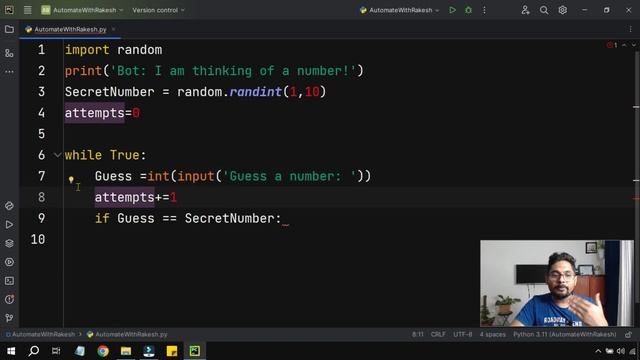Viewport: 640px width, 360px height.
Task: Open the Run tool window in sidebar
Action: tap(9, 224)
